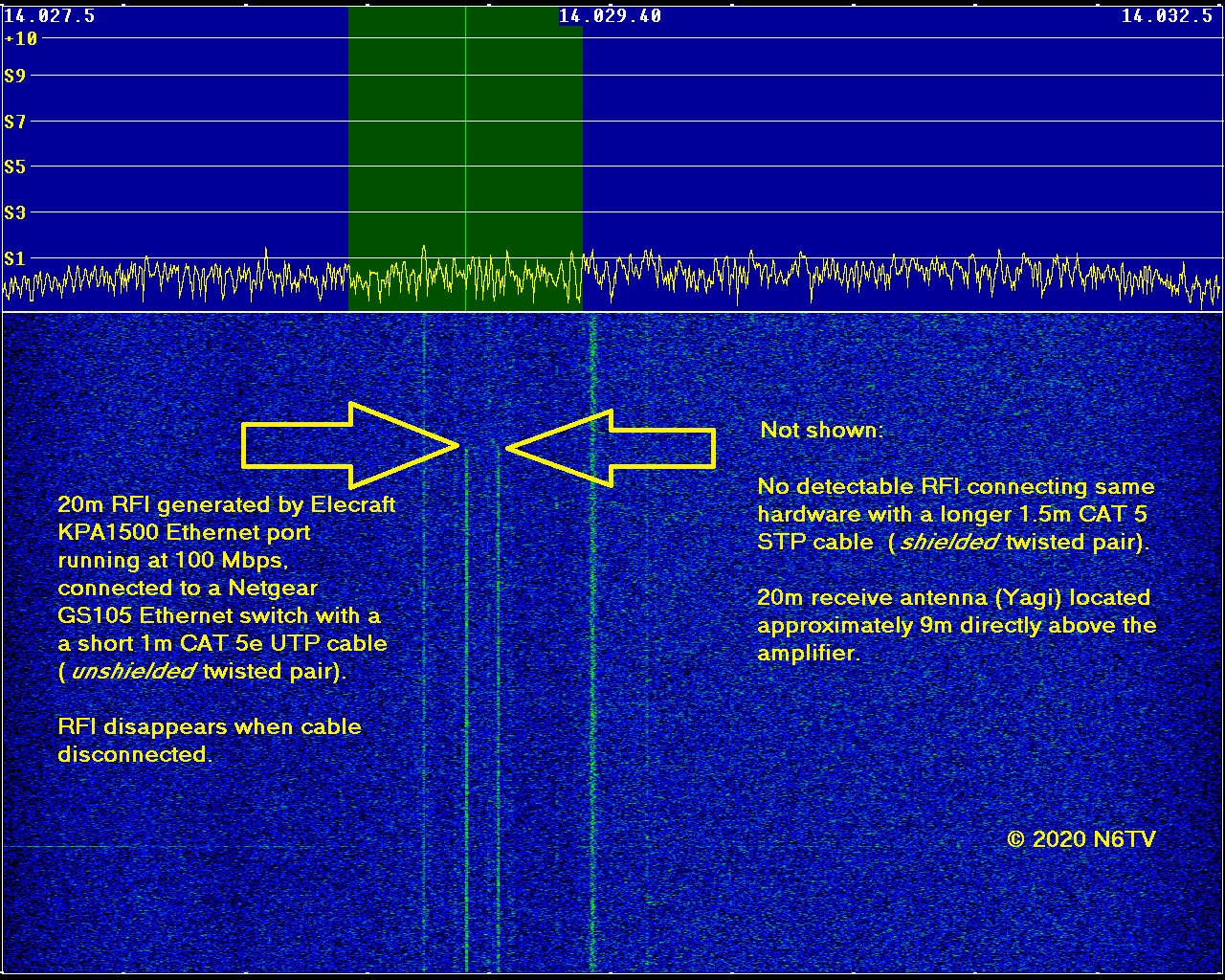Click the bright RFI trace between the arrows

pos(467,670)
